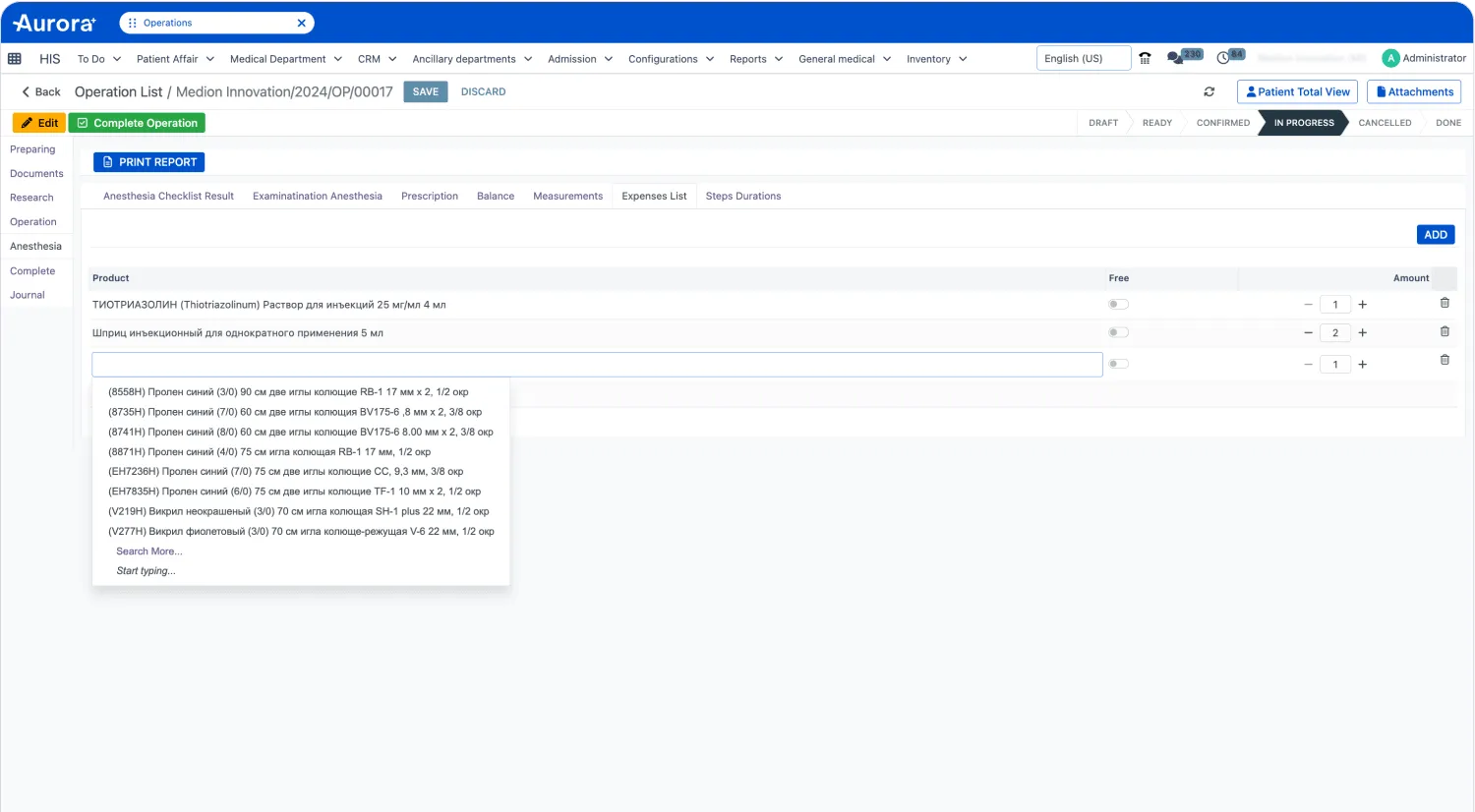
Task: Click the empty product search field
Action: 597,365
